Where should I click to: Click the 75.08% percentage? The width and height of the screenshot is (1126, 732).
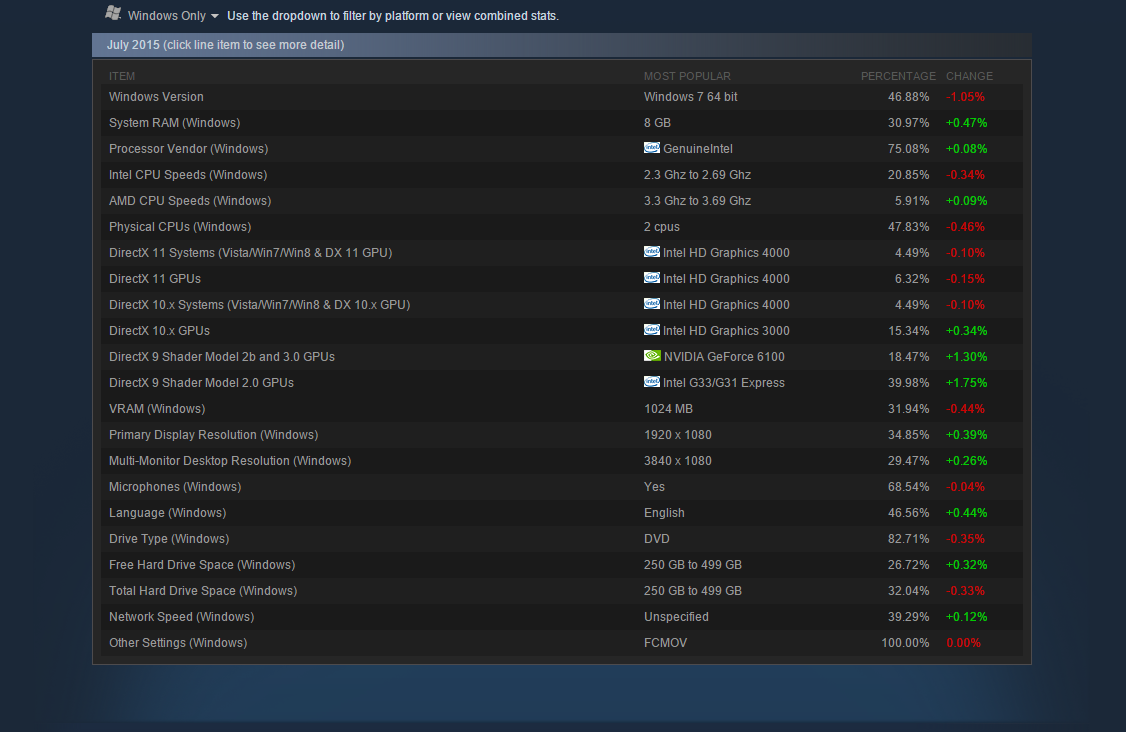click(x=908, y=149)
